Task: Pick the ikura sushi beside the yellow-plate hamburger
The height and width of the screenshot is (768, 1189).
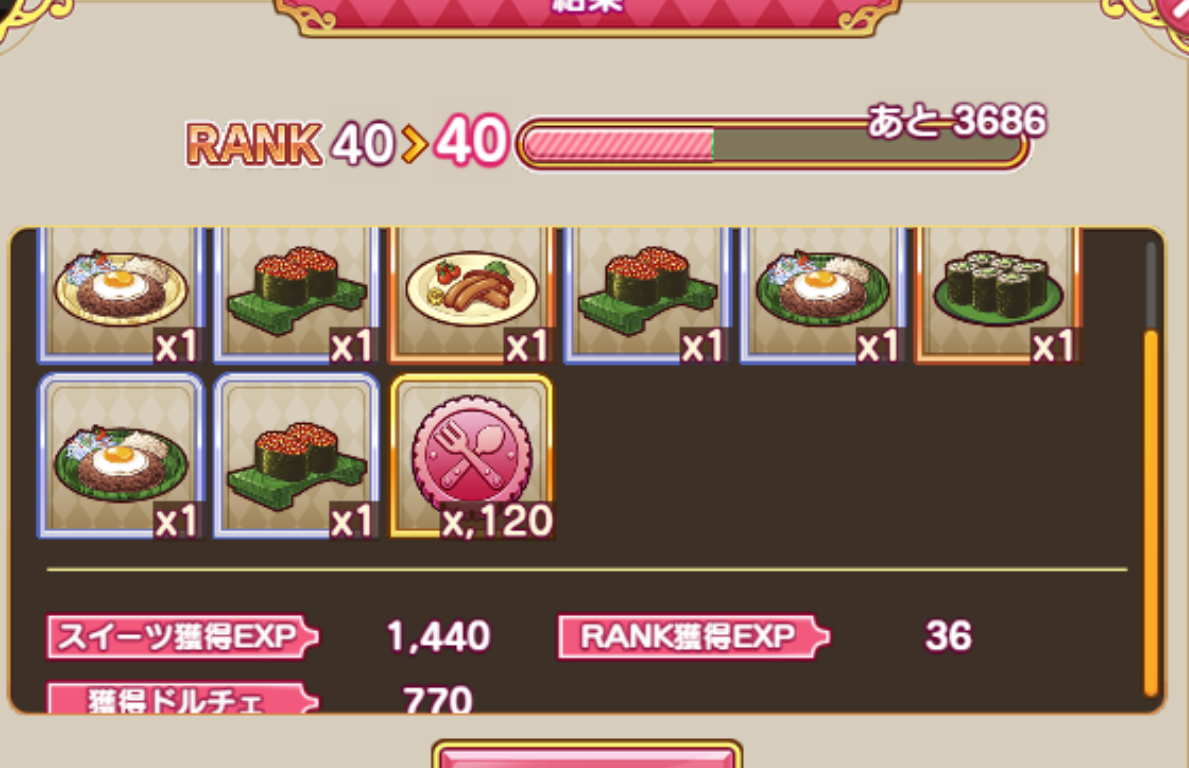Action: (296, 296)
